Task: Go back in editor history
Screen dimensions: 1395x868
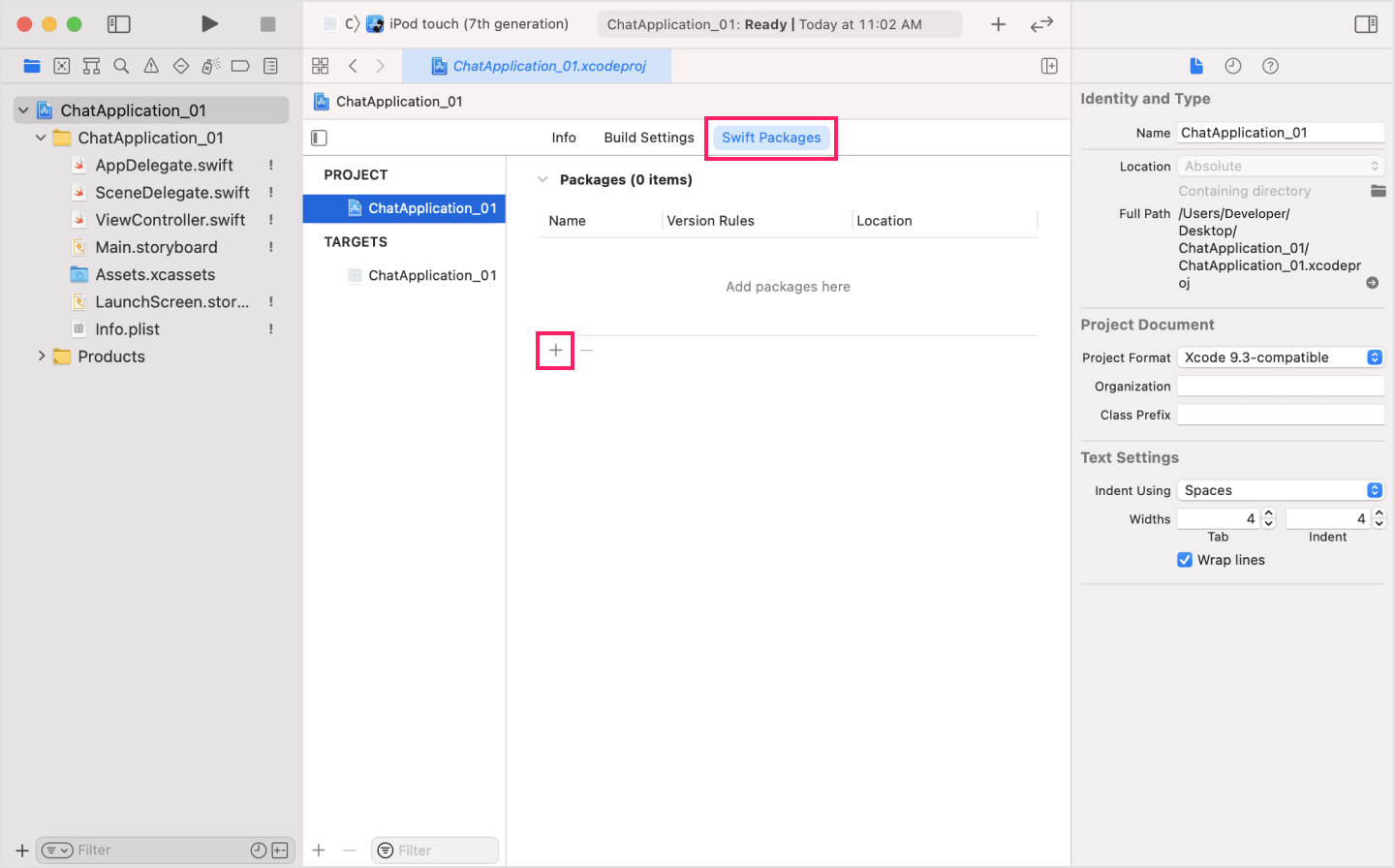Action: pyautogui.click(x=353, y=66)
